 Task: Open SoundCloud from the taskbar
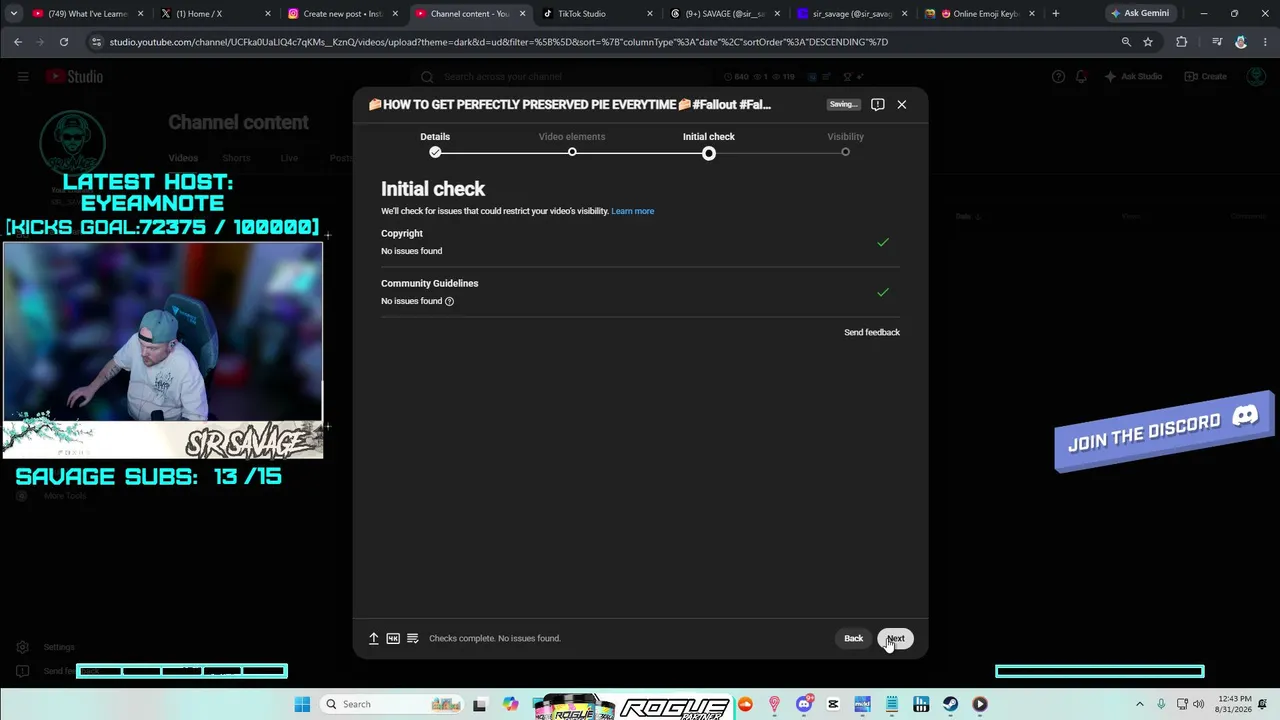point(745,704)
